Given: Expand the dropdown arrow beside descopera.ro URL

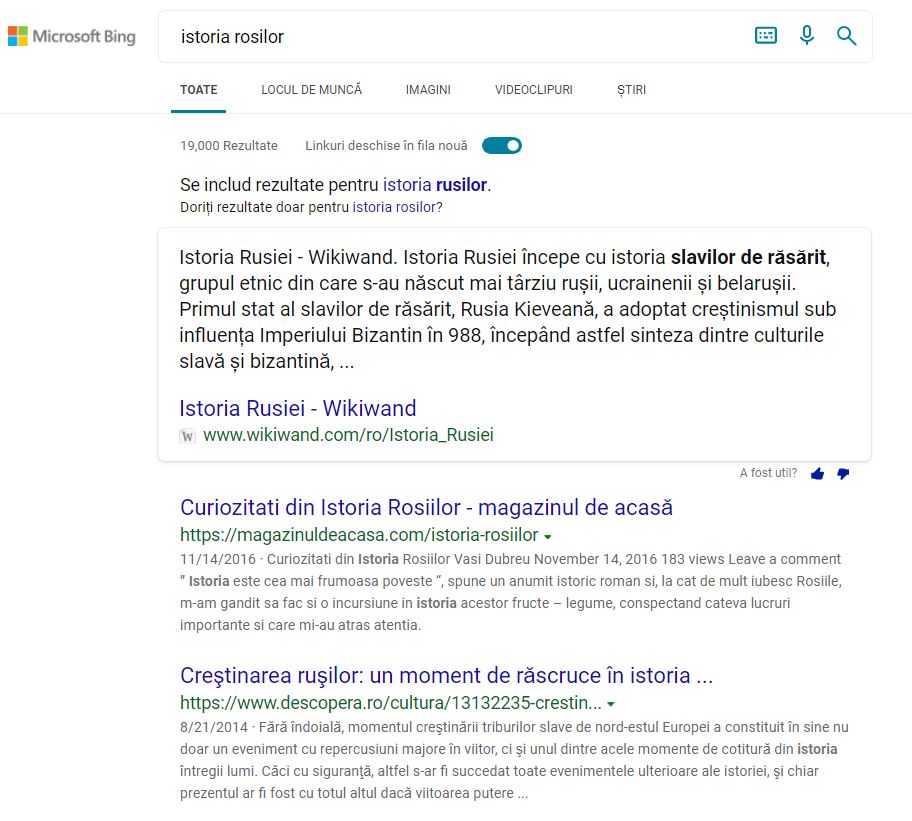Looking at the screenshot, I should pyautogui.click(x=609, y=702).
